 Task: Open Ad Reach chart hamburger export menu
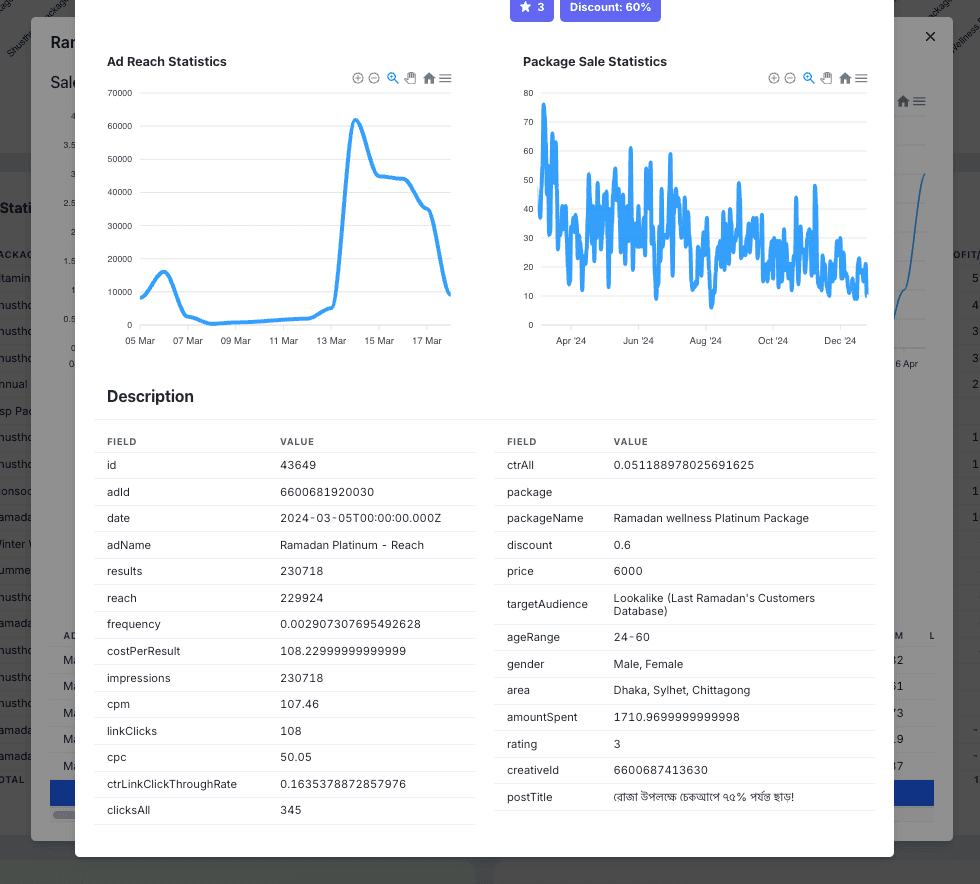[x=445, y=78]
